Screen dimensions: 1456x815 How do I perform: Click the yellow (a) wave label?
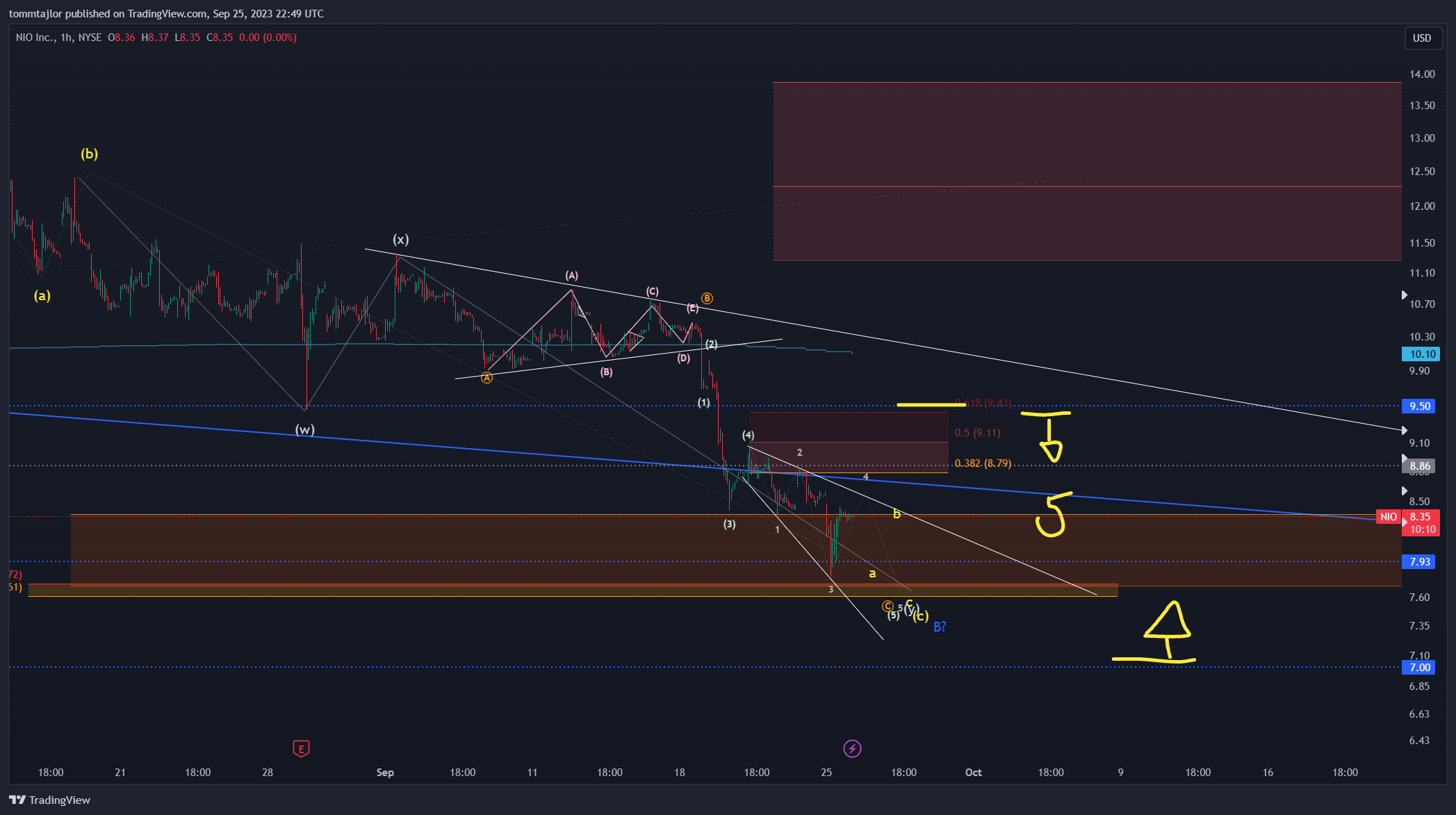[x=42, y=296]
